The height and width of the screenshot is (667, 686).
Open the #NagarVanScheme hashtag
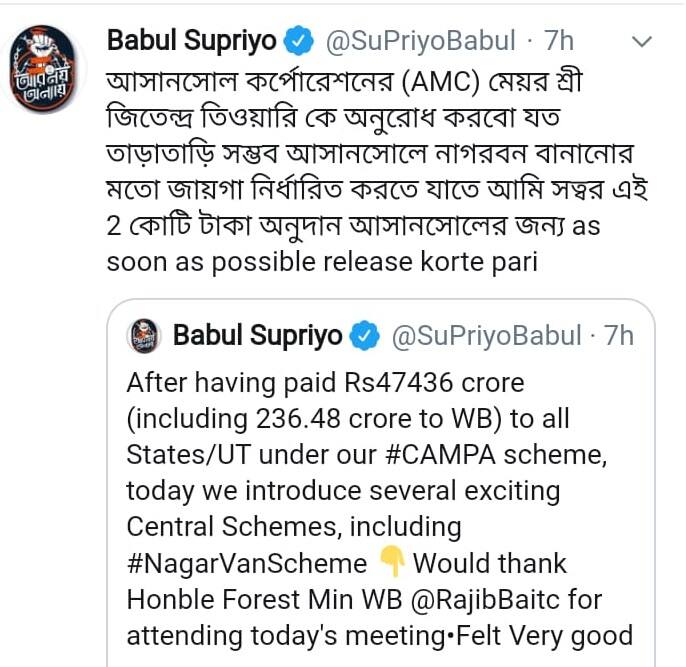(x=247, y=563)
